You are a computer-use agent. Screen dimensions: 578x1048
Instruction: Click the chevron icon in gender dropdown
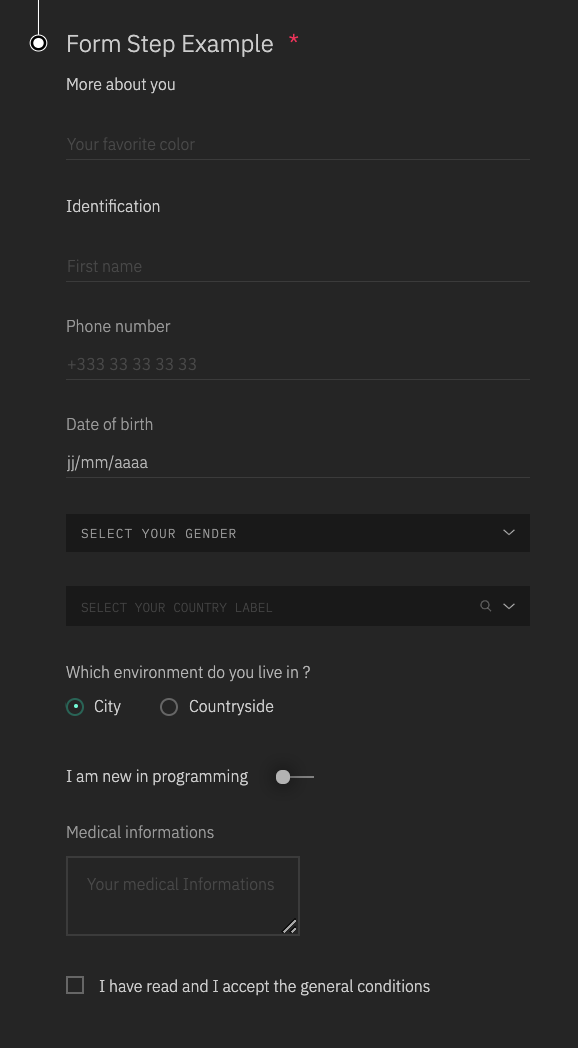click(x=509, y=533)
